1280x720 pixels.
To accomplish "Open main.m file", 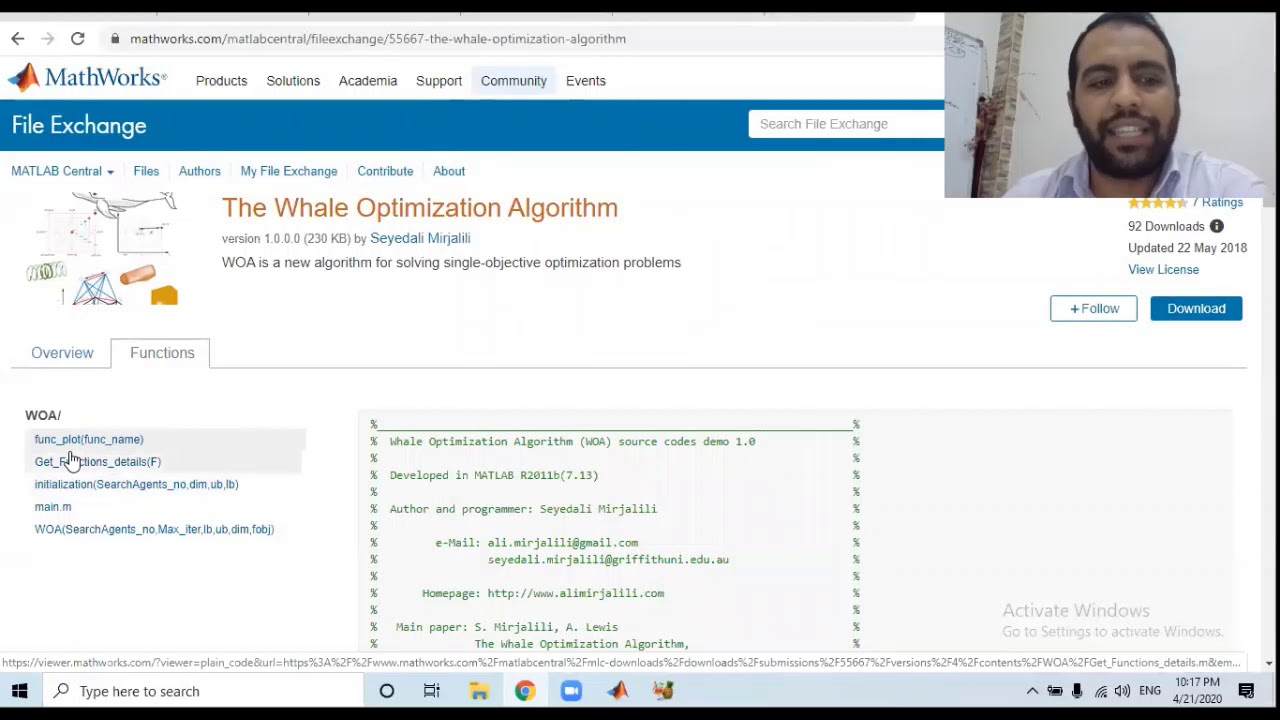I will 53,507.
